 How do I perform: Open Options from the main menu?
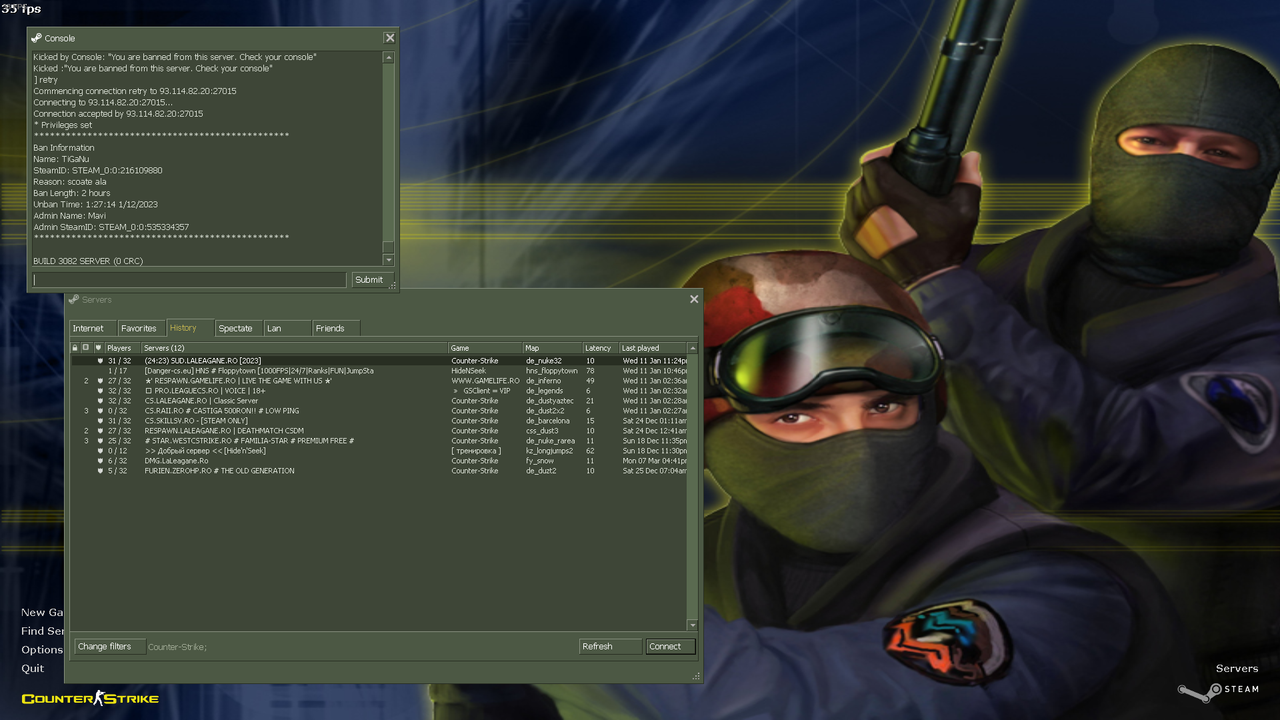[x=42, y=650]
